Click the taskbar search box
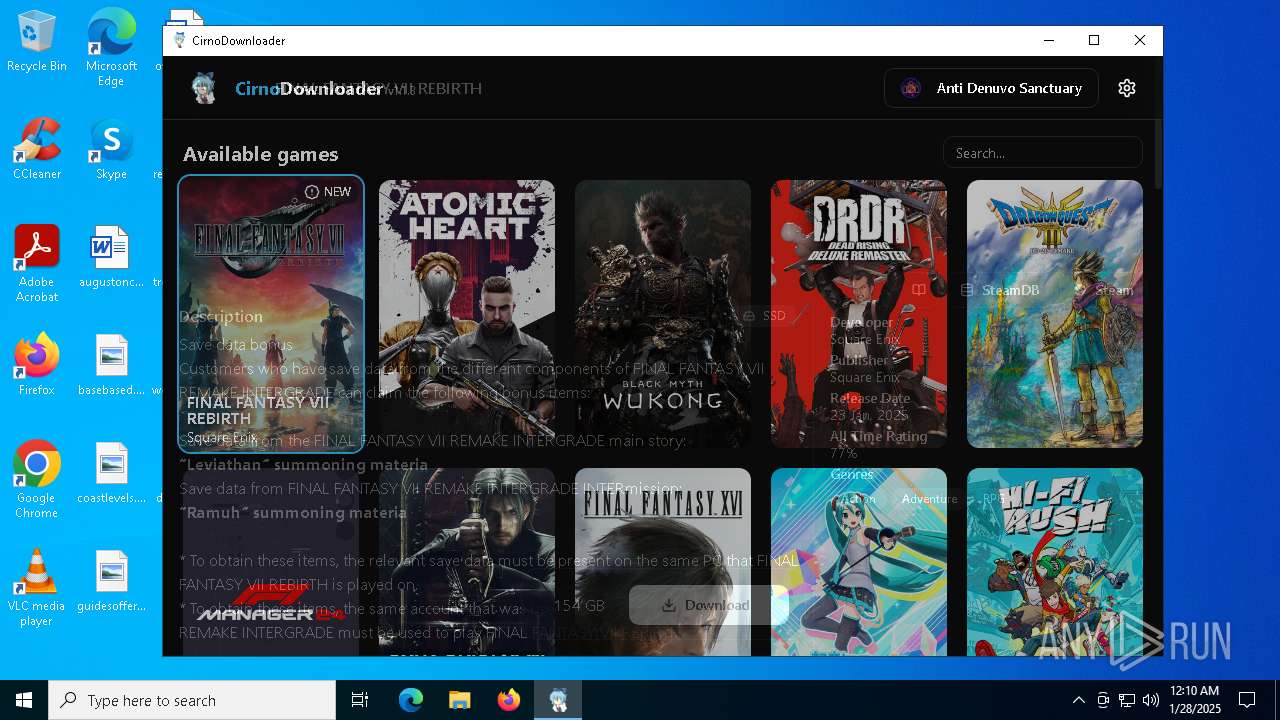Image resolution: width=1280 pixels, height=720 pixels. (x=192, y=700)
